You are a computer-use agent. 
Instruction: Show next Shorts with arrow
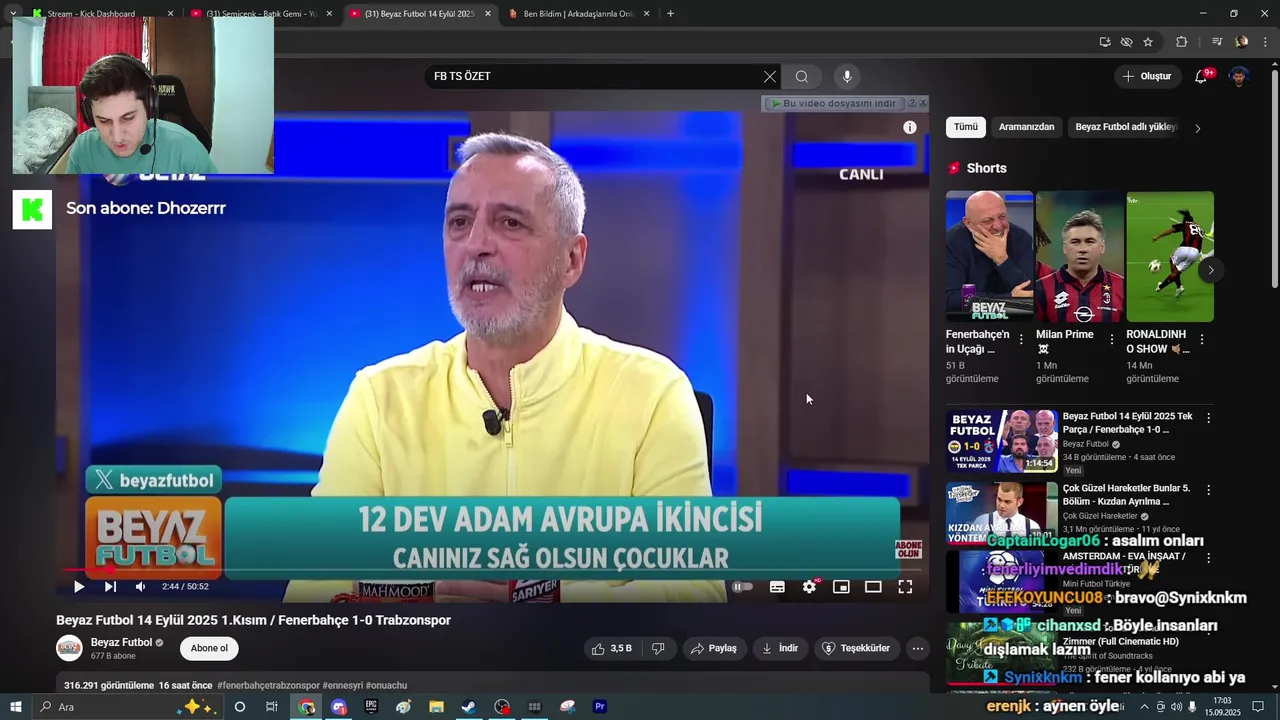click(1211, 270)
